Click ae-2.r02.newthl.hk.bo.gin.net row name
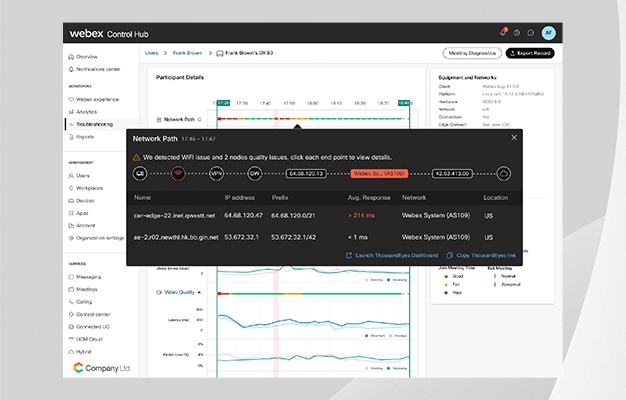Image resolution: width=626 pixels, height=400 pixels. pos(176,237)
